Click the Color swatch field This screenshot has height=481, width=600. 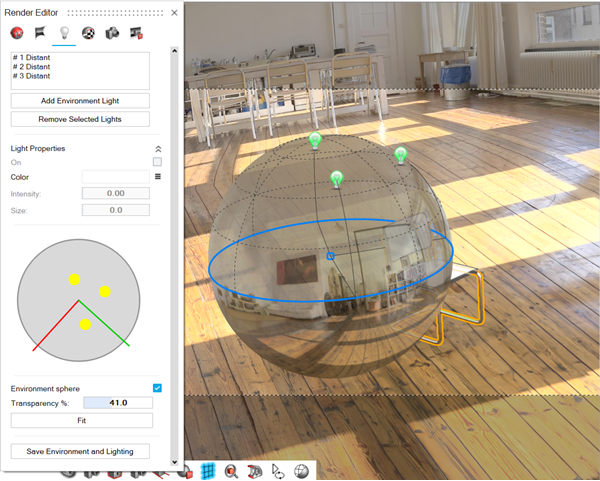115,177
